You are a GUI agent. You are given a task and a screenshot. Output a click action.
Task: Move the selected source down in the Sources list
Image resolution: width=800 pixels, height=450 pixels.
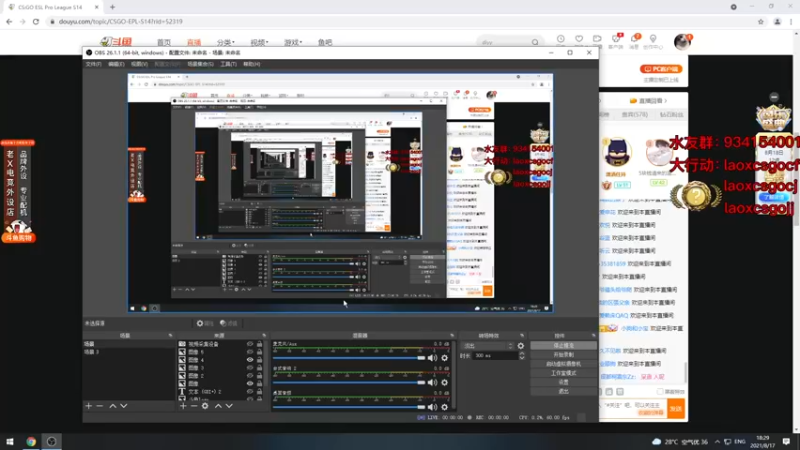[229, 406]
